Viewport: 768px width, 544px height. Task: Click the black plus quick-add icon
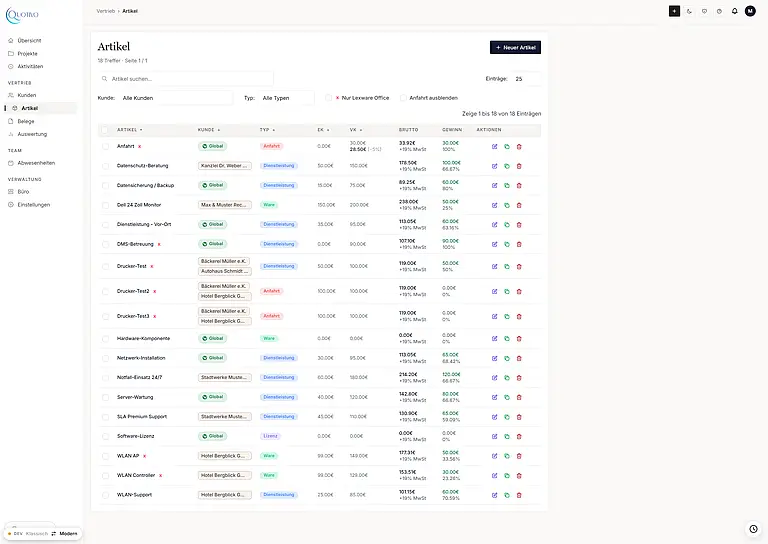(x=674, y=11)
